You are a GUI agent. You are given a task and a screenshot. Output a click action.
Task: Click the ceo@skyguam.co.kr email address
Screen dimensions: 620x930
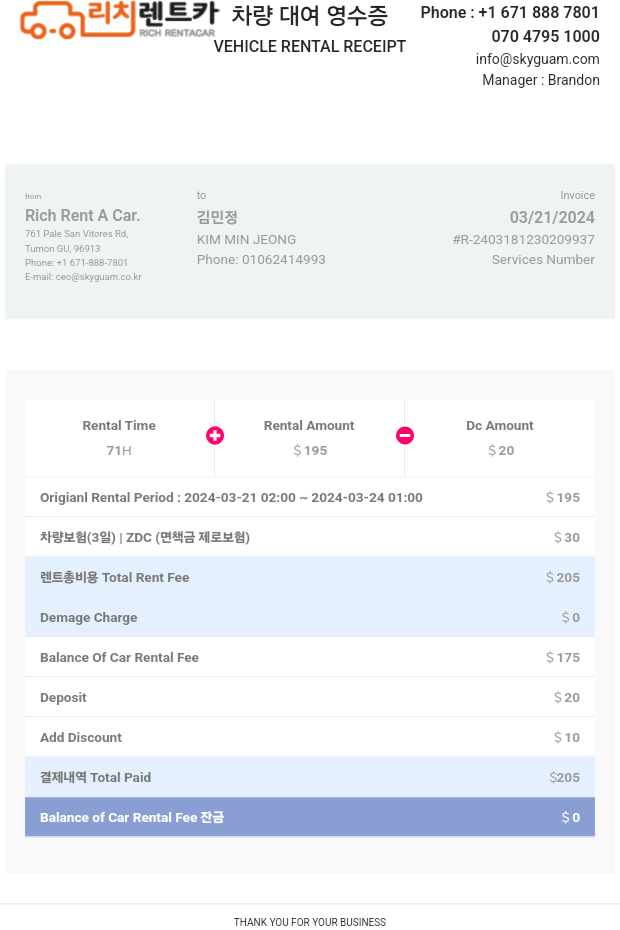point(98,277)
